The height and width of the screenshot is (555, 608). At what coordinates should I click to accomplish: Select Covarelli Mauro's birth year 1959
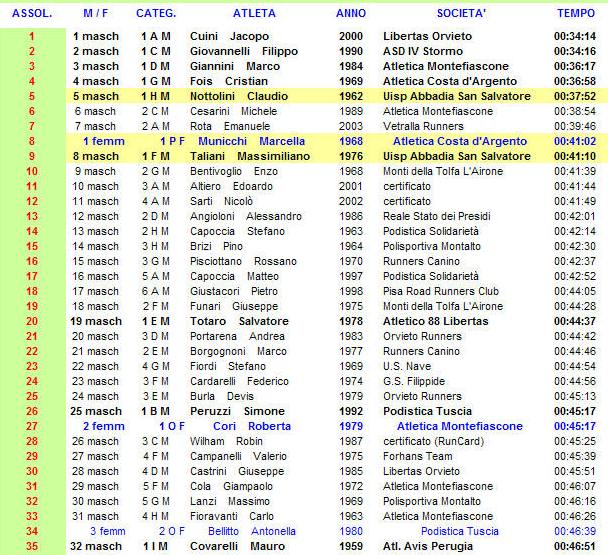point(351,546)
